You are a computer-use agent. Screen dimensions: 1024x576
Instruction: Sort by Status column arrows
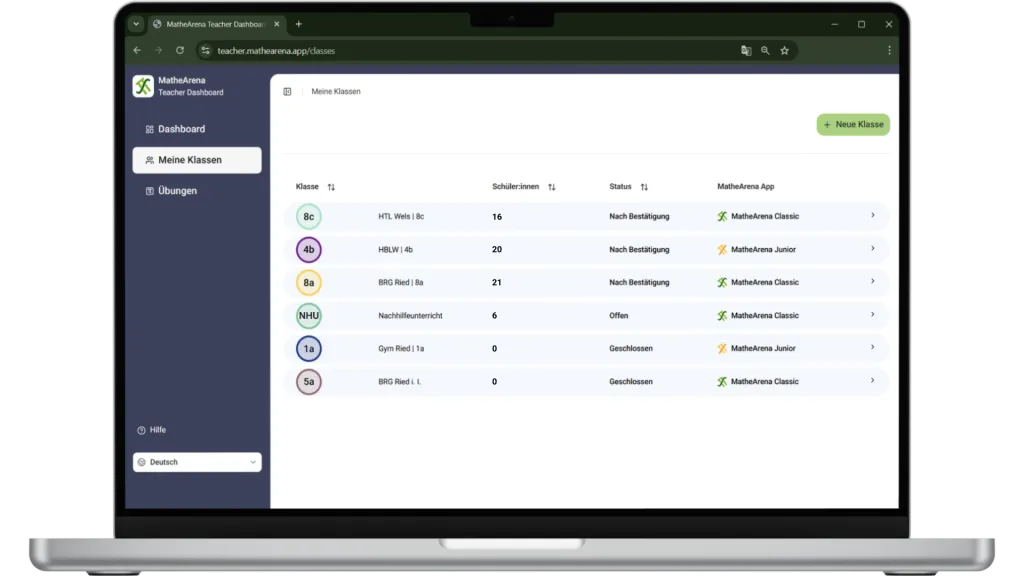coord(644,187)
